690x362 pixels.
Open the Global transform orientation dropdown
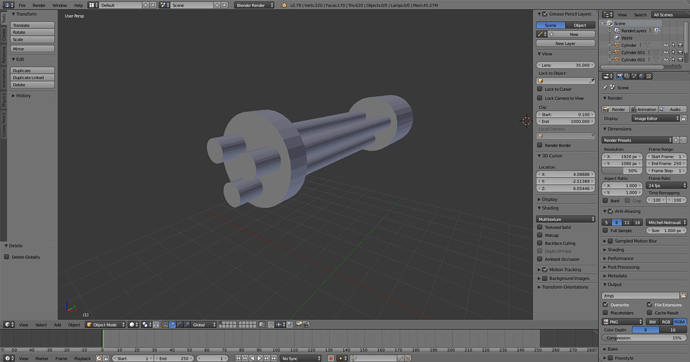point(204,325)
